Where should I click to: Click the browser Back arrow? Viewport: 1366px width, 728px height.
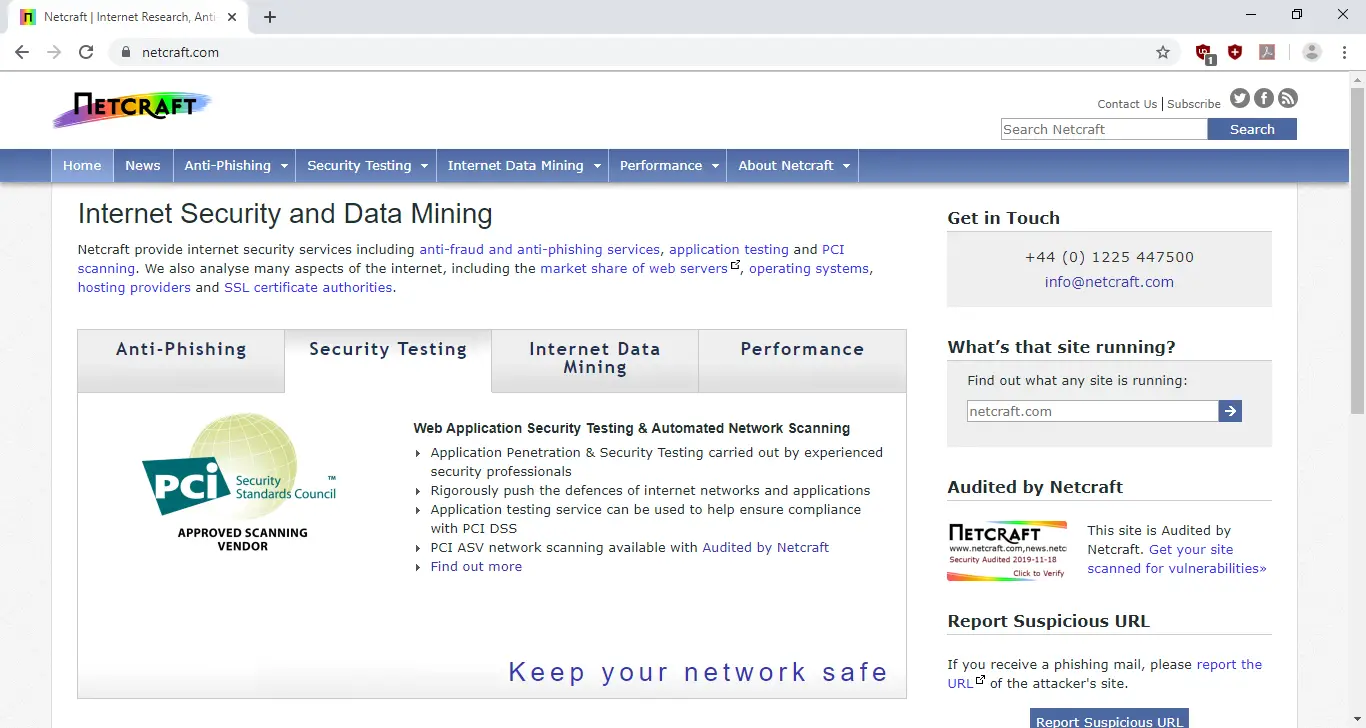pyautogui.click(x=22, y=52)
